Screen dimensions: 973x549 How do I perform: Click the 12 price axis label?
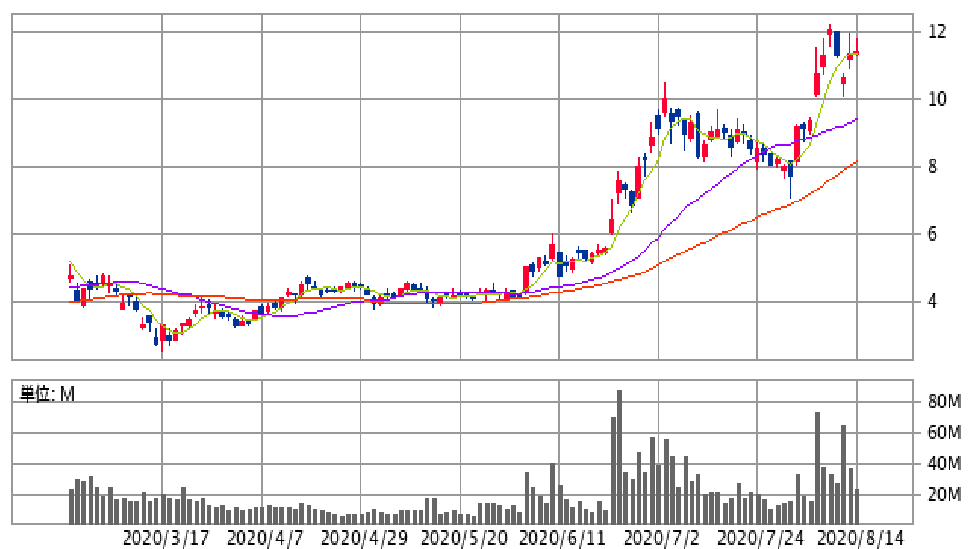937,32
